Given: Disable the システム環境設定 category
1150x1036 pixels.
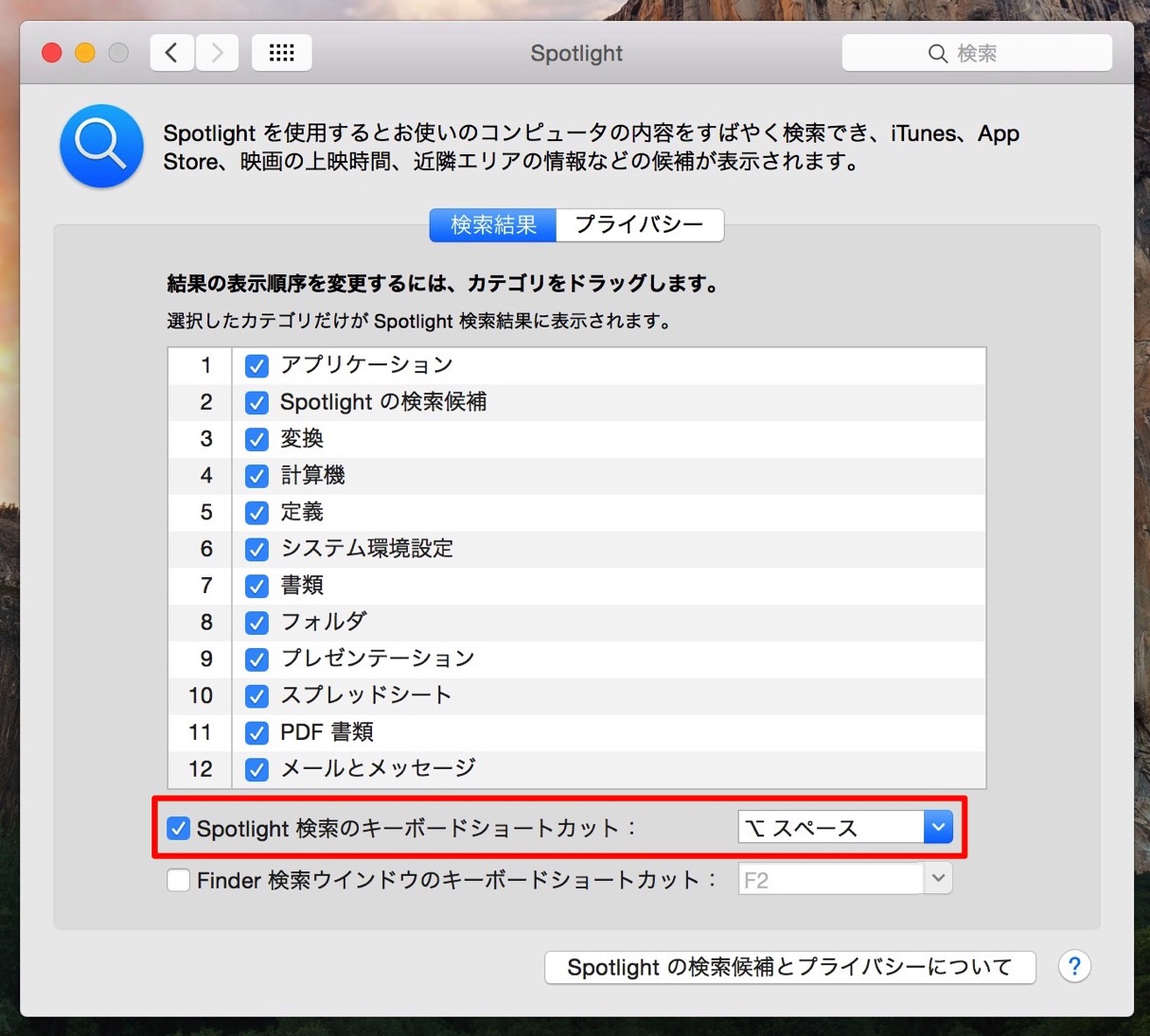Looking at the screenshot, I should (257, 549).
